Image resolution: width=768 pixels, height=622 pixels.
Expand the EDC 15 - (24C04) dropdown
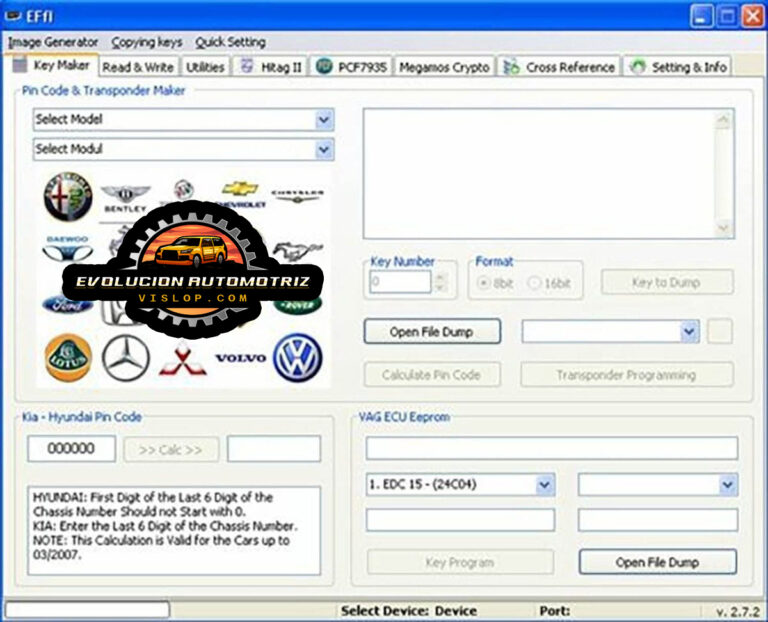pyautogui.click(x=545, y=485)
